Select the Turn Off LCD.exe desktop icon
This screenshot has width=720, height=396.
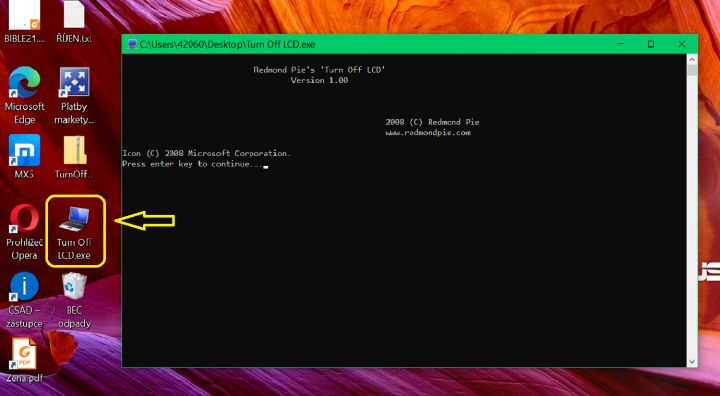point(74,232)
